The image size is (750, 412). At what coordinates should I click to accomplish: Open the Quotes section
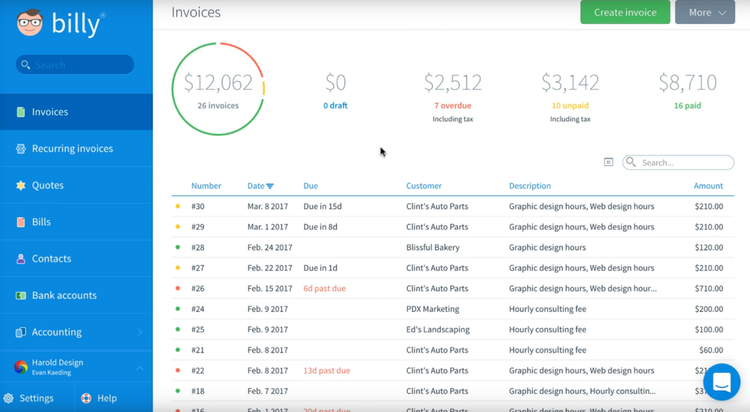point(77,185)
